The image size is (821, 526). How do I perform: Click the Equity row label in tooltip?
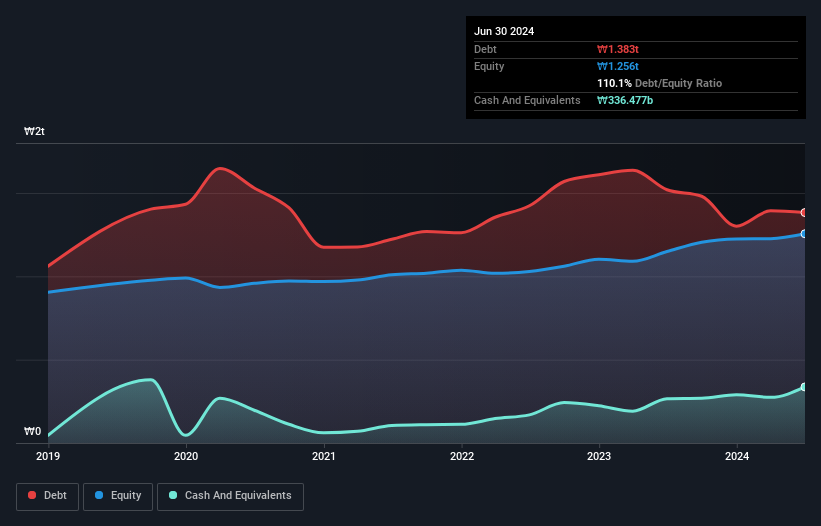click(489, 66)
